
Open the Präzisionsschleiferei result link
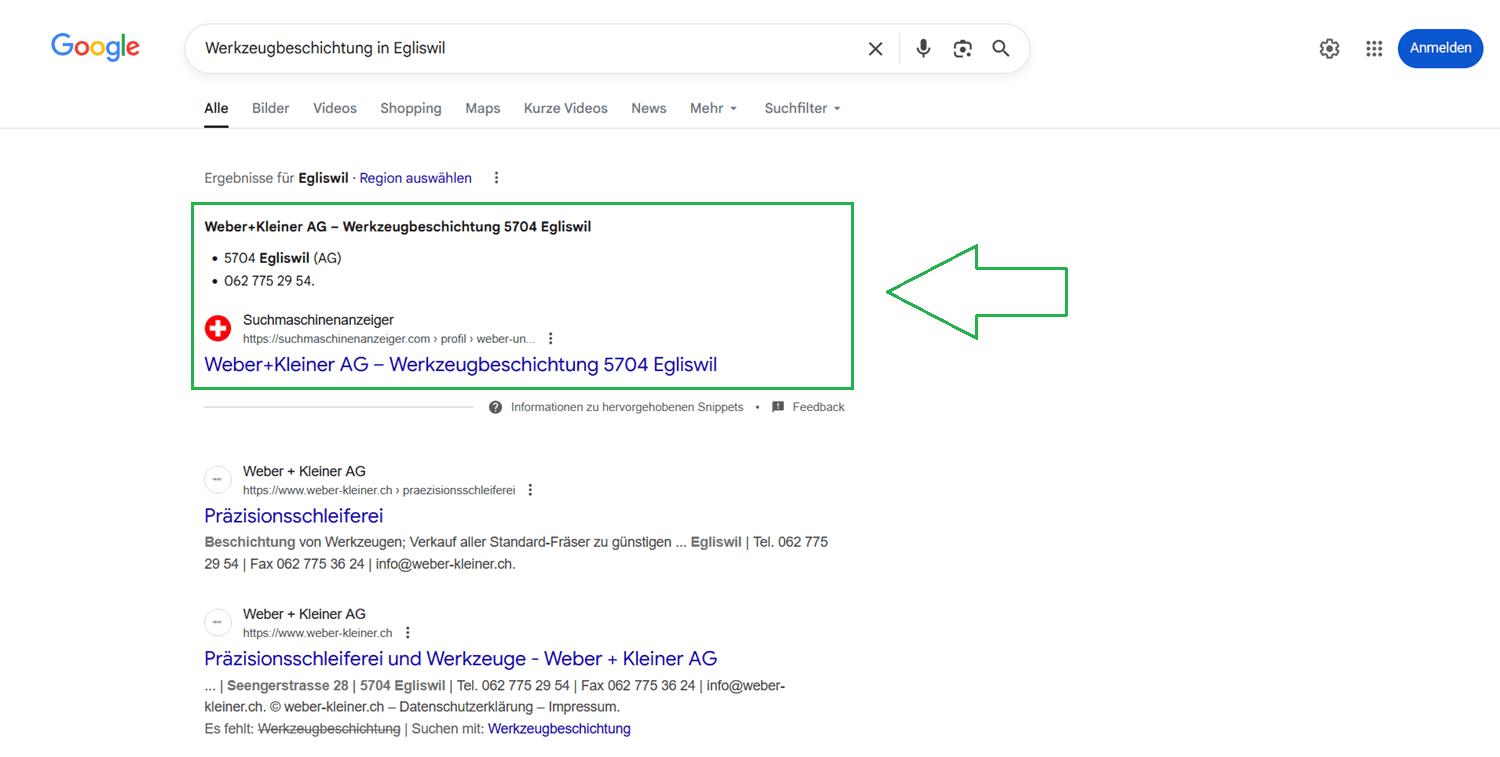293,516
